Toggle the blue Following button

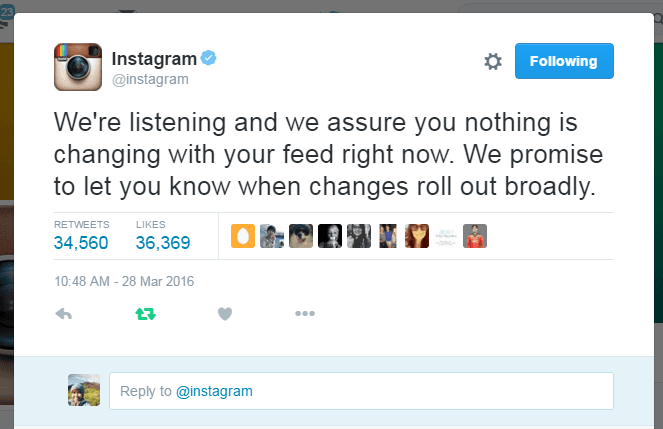coord(564,61)
